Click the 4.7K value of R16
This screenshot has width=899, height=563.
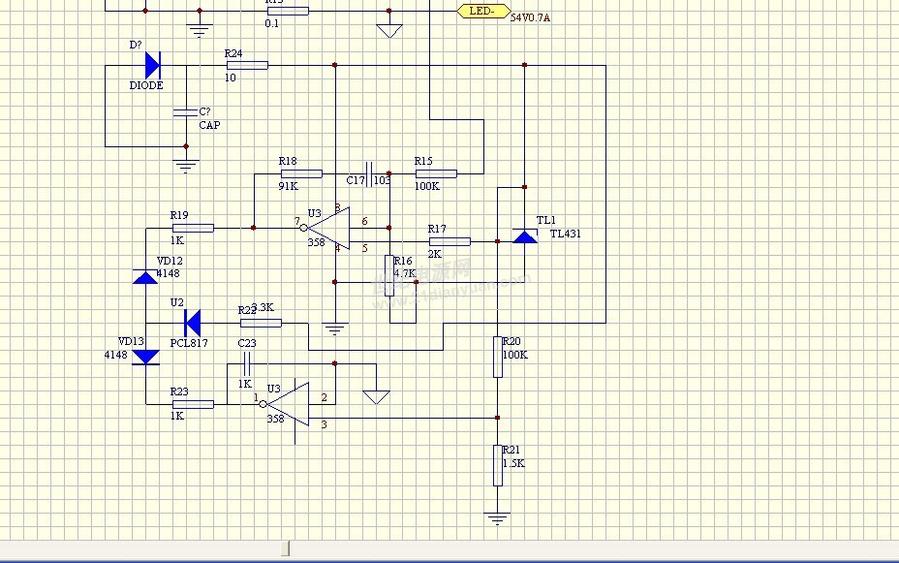[x=405, y=273]
